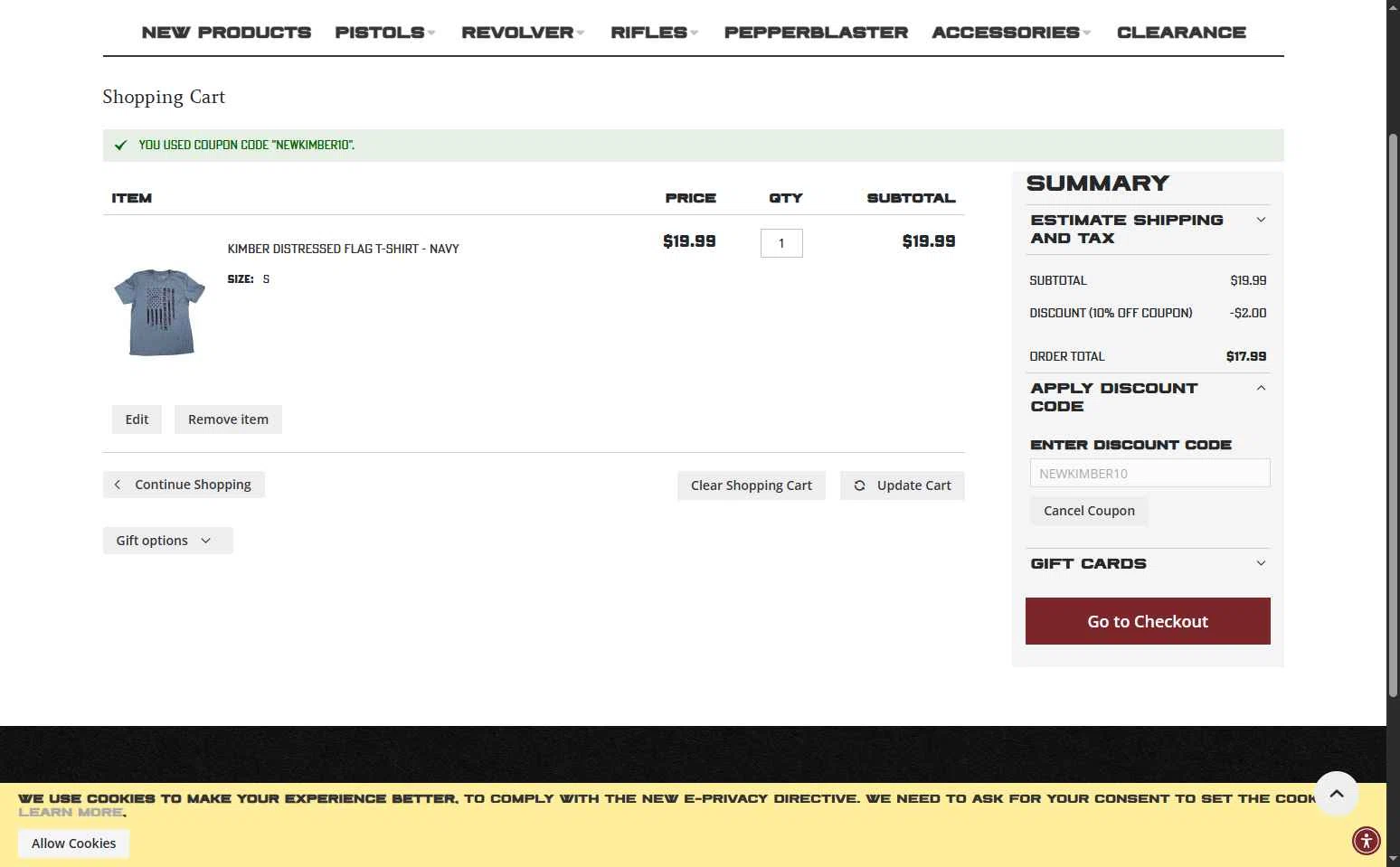Image resolution: width=1400 pixels, height=867 pixels.
Task: Click the back-to-top arrow button
Action: click(x=1337, y=794)
